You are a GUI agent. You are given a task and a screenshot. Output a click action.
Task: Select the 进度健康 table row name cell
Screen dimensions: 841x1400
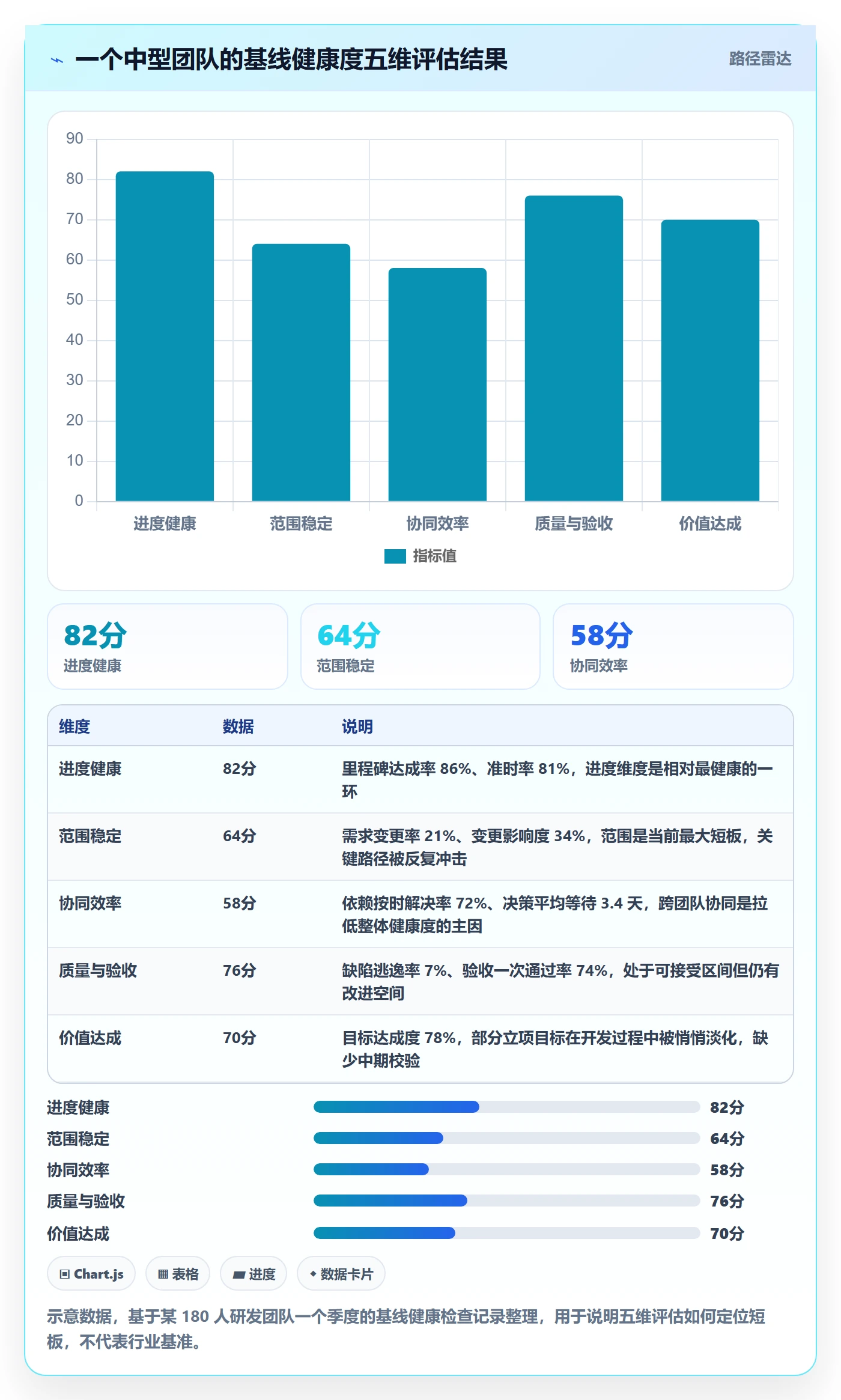tap(90, 768)
